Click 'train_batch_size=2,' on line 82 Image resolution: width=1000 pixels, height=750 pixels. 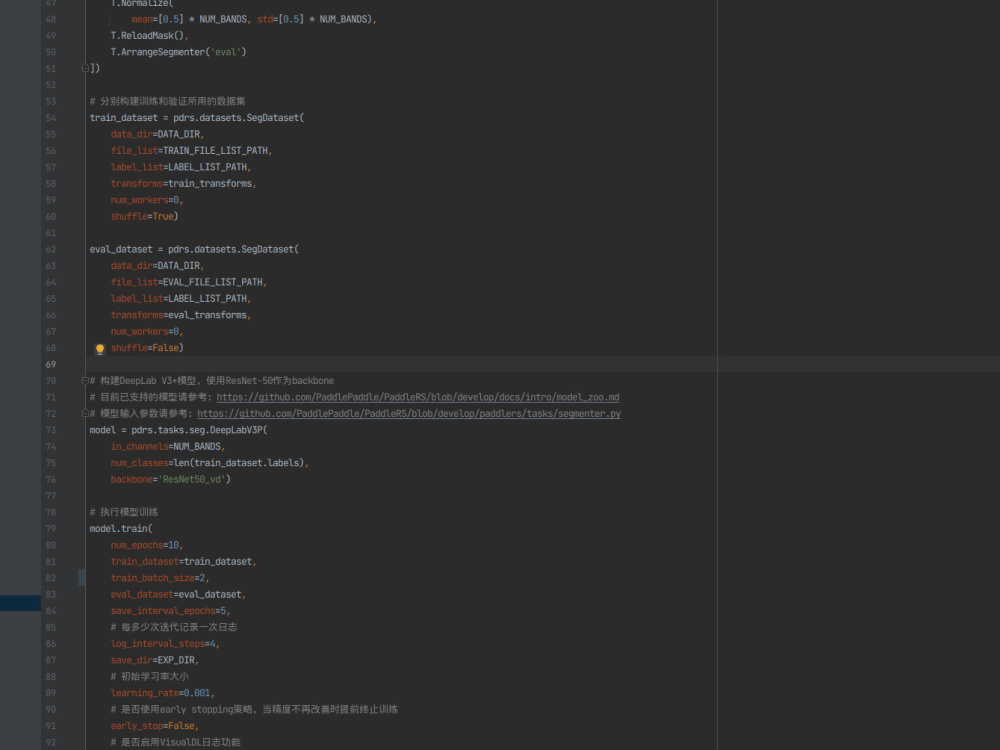[x=160, y=578]
